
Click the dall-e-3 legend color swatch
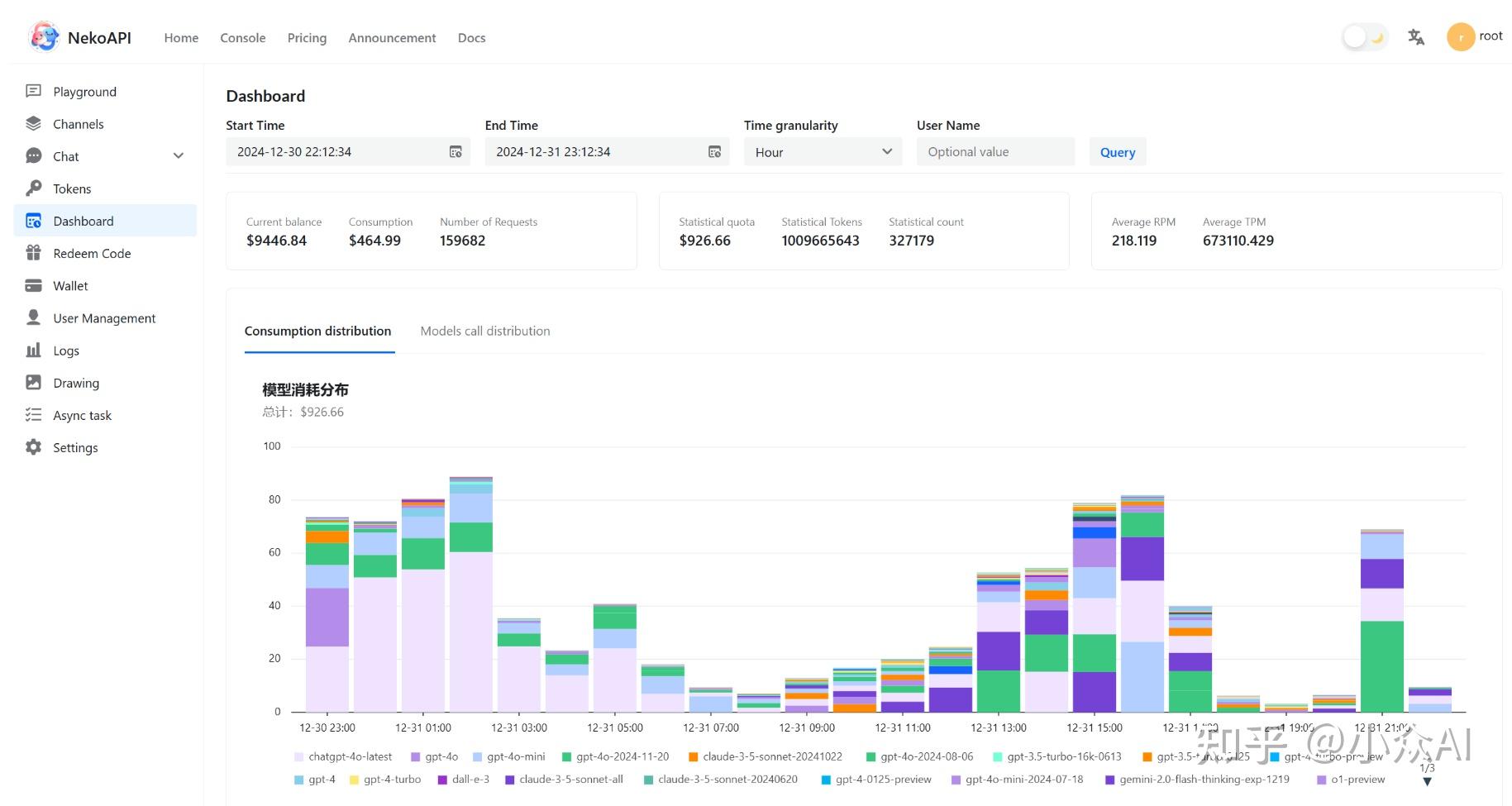[443, 780]
